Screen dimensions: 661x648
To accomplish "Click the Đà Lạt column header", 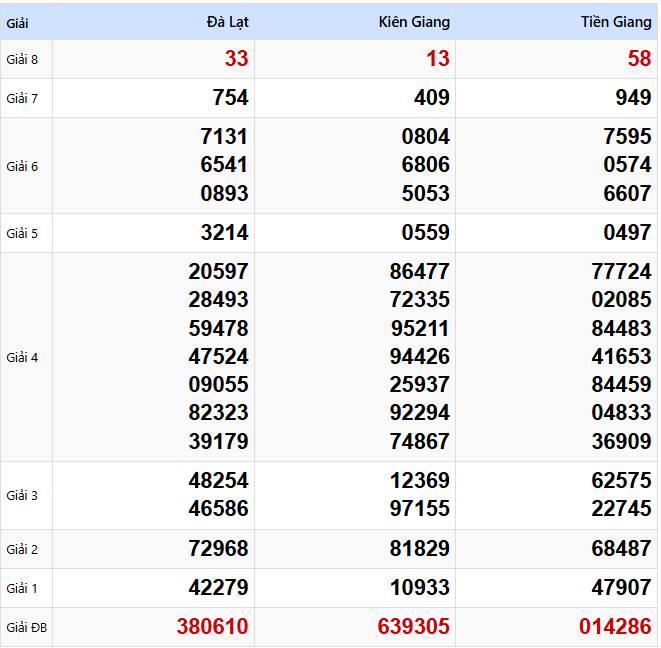I will [x=227, y=22].
